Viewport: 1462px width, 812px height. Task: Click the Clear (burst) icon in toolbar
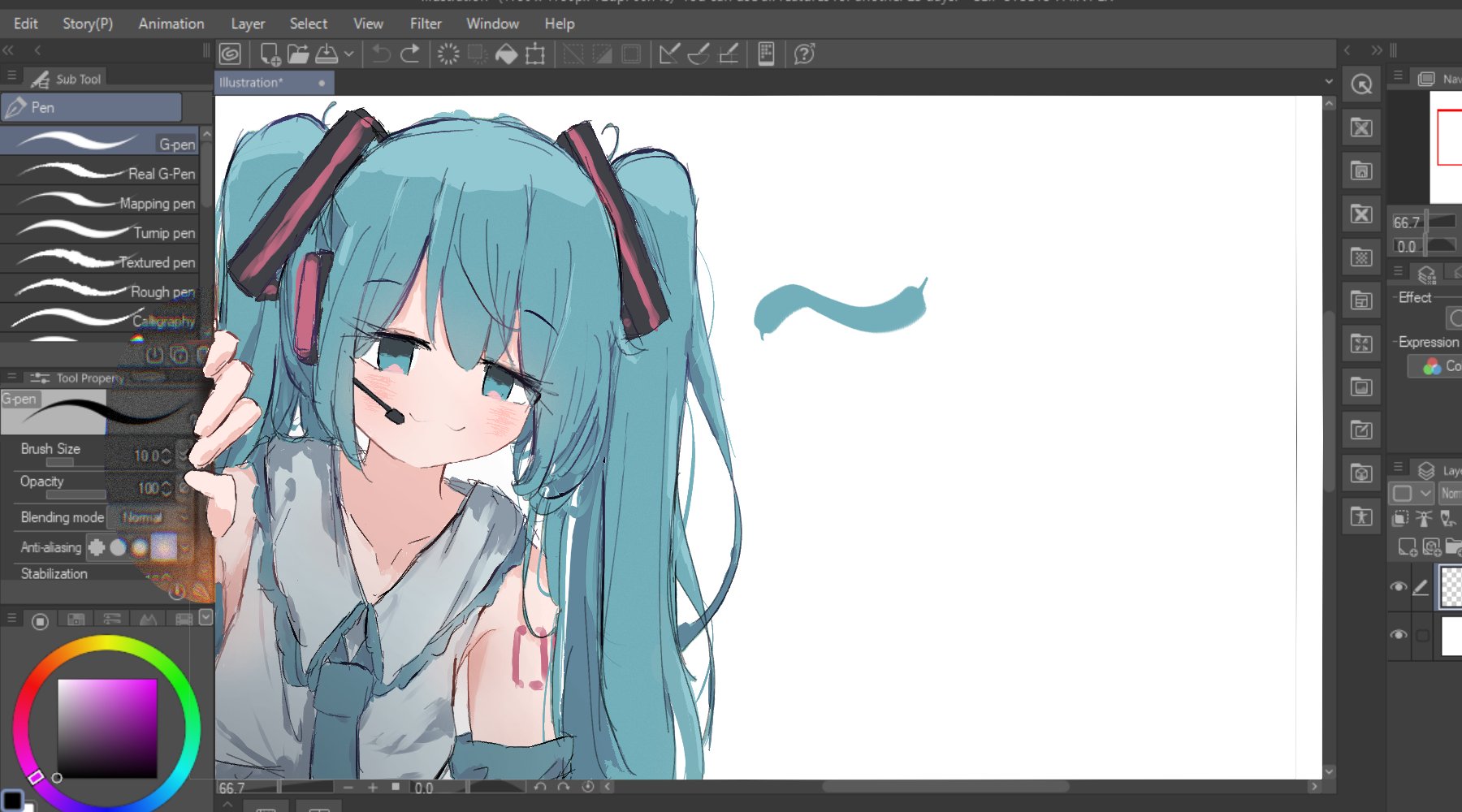click(x=448, y=54)
